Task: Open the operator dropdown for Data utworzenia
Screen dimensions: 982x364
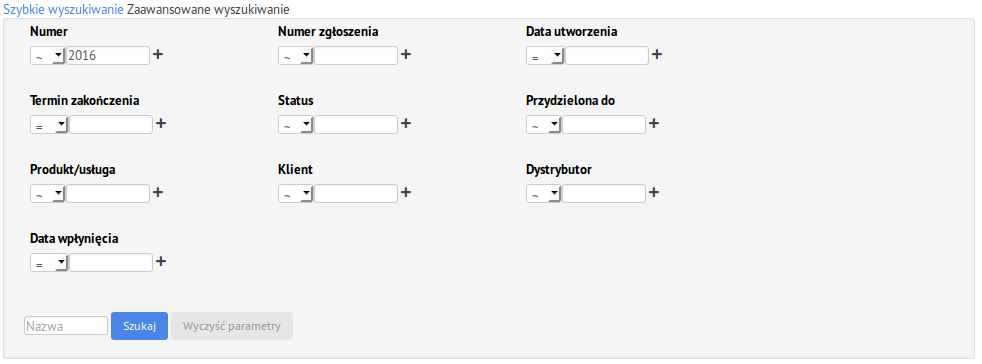Action: (x=545, y=56)
